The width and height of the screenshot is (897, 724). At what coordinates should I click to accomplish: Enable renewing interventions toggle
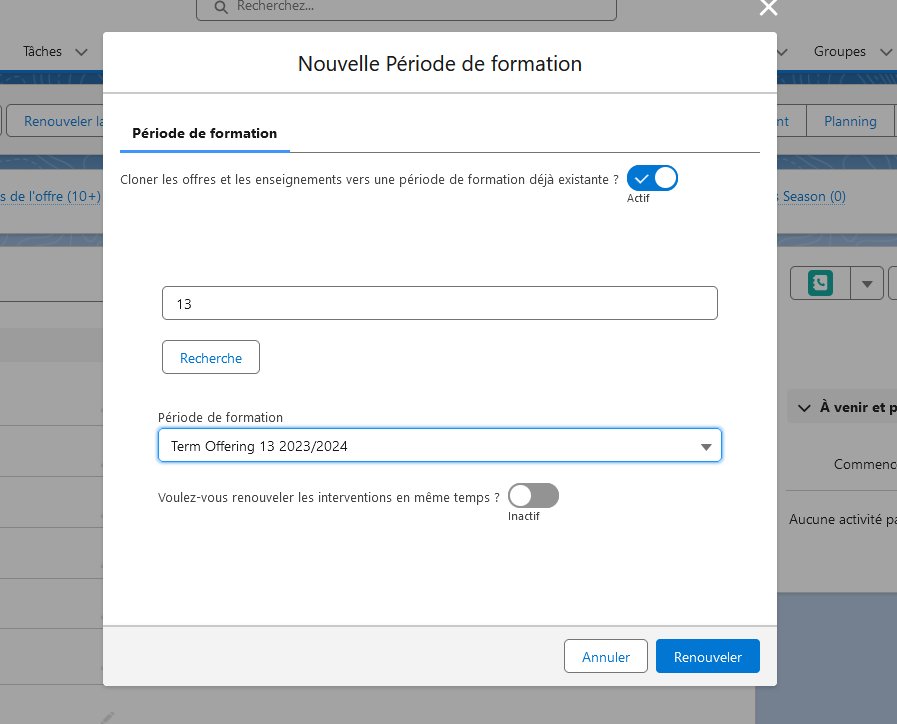pyautogui.click(x=533, y=496)
